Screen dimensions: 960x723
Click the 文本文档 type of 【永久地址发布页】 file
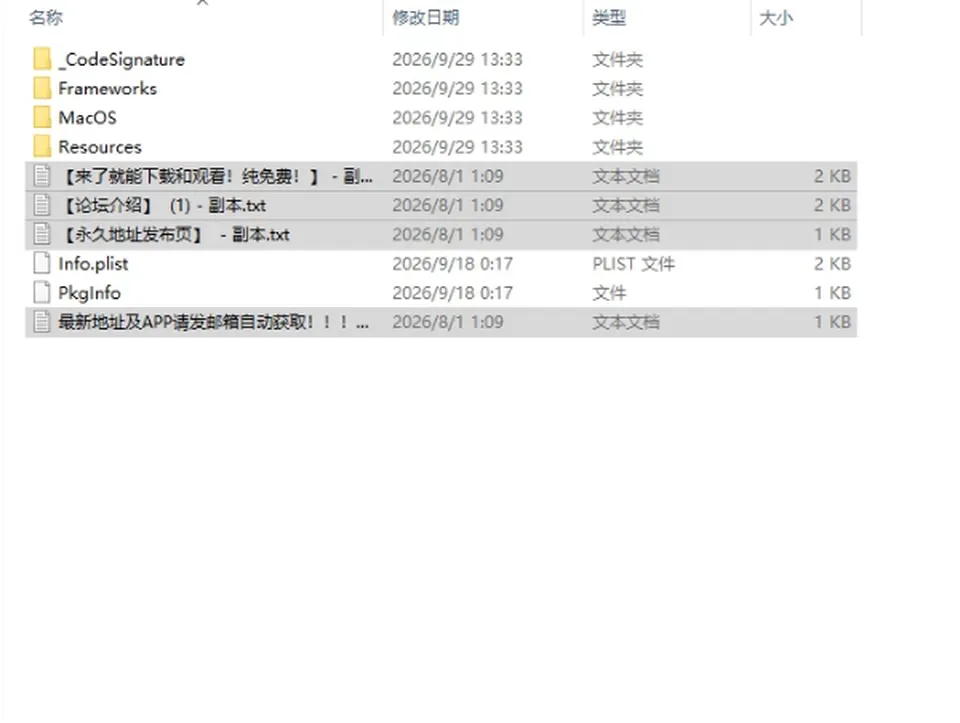point(626,234)
